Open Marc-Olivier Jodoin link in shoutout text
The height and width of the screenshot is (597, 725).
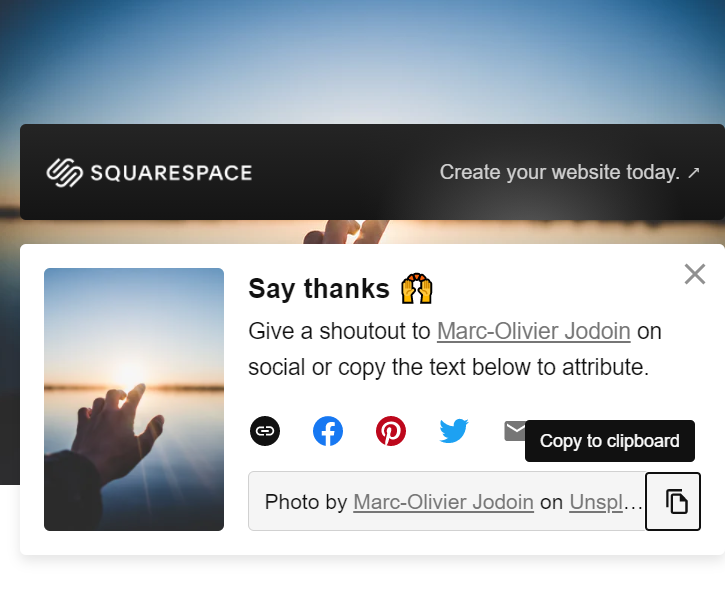pyautogui.click(x=534, y=331)
